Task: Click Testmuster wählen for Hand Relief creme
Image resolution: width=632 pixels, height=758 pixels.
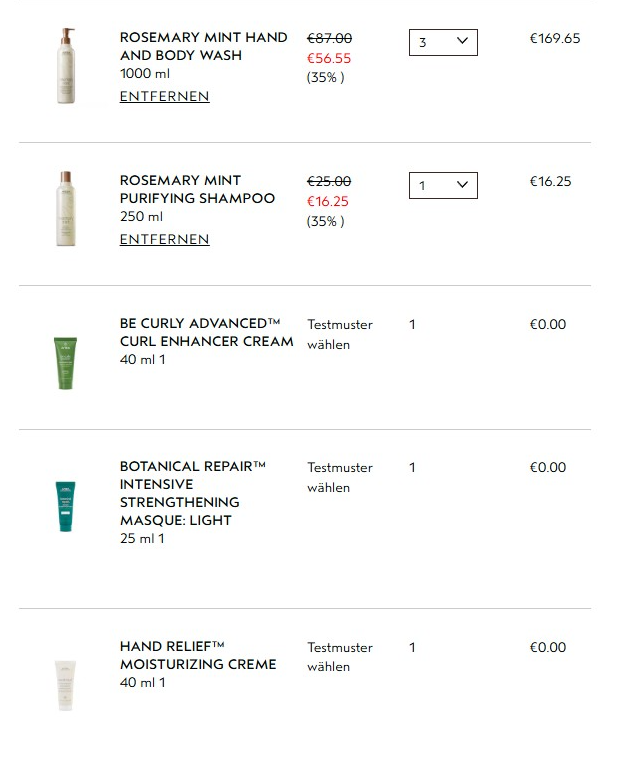Action: 339,657
